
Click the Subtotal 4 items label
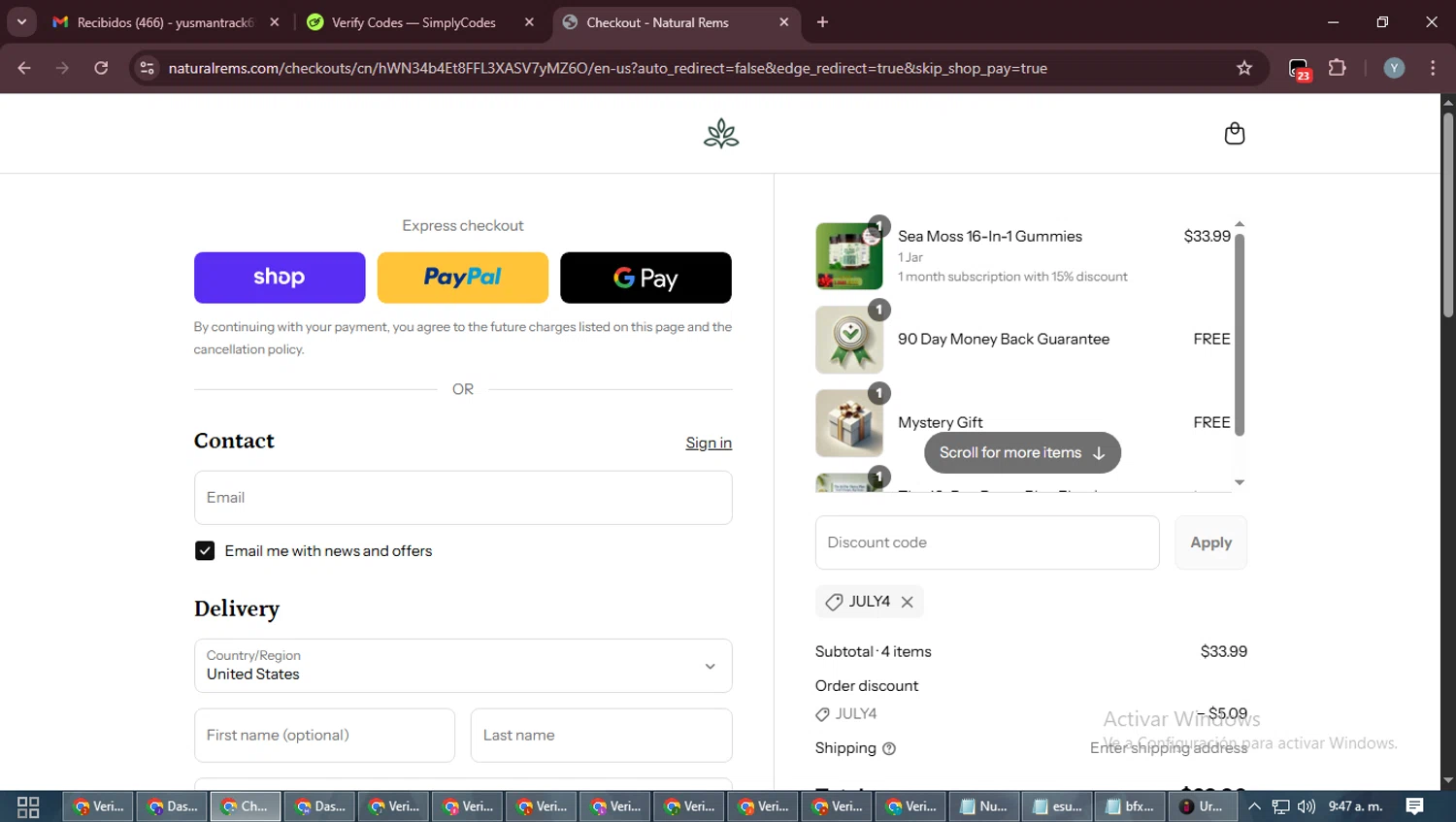point(874,652)
